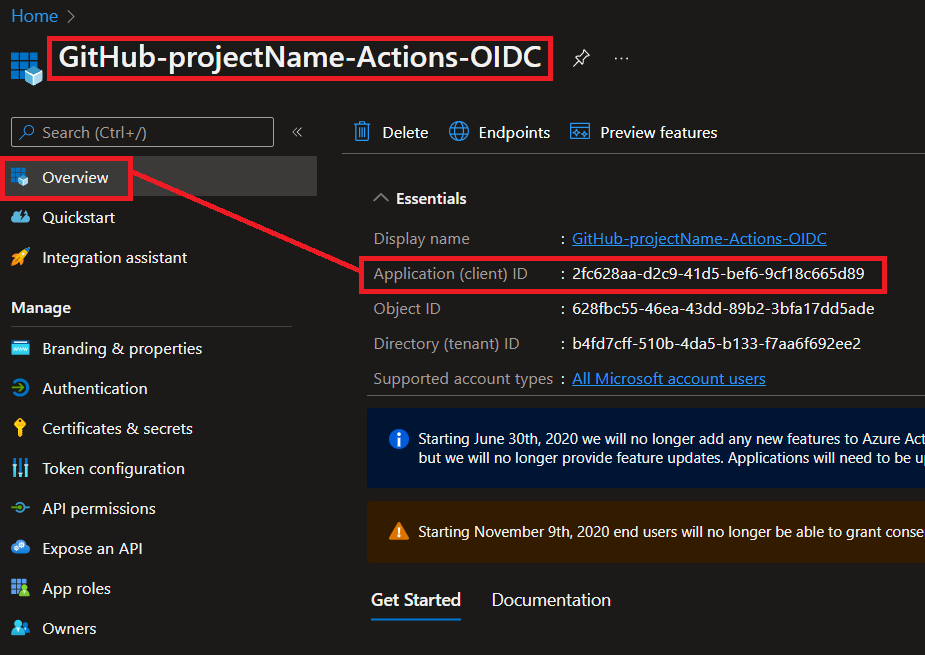Collapse the Essentials section chevron

tap(381, 198)
